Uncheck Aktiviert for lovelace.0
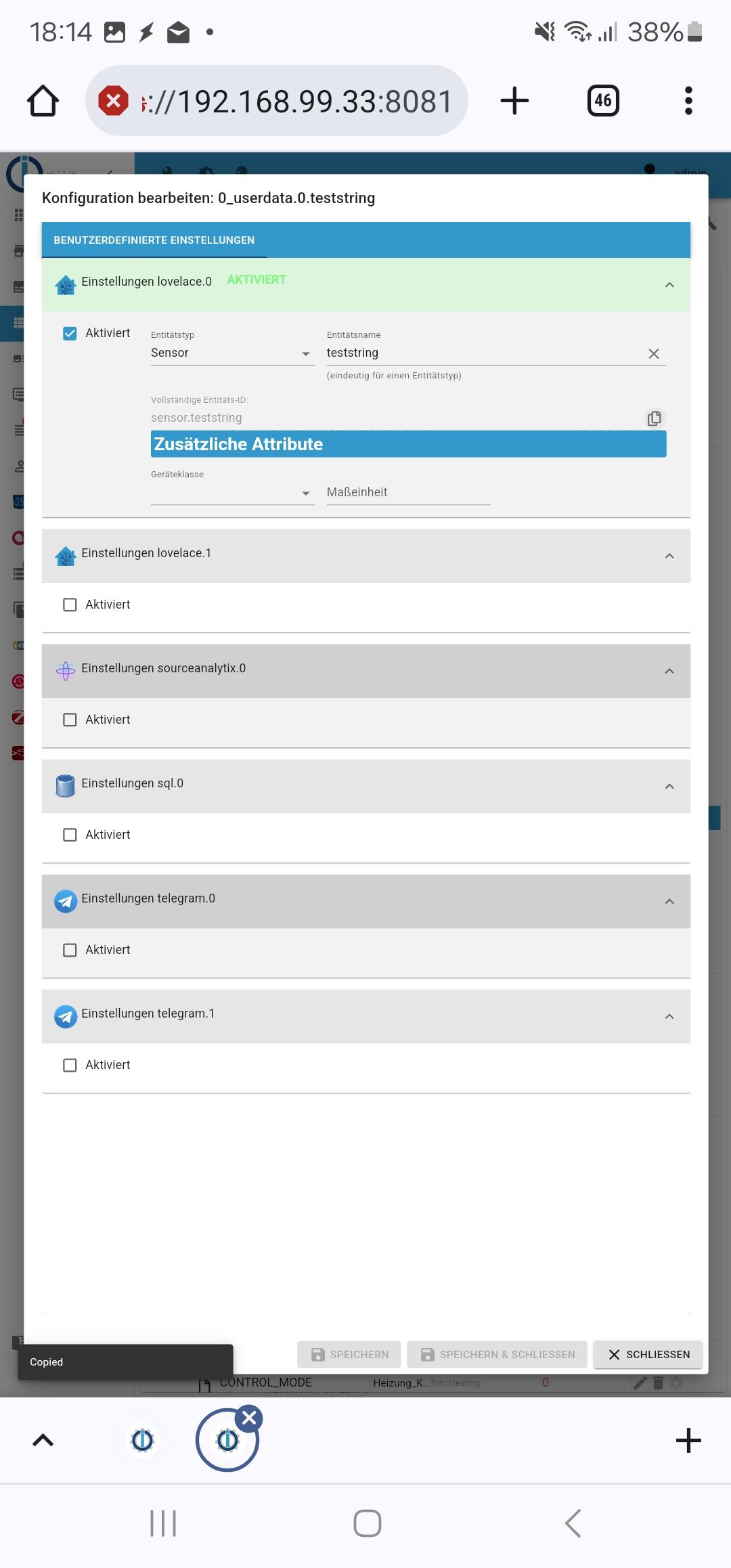The width and height of the screenshot is (731, 1568). point(70,333)
